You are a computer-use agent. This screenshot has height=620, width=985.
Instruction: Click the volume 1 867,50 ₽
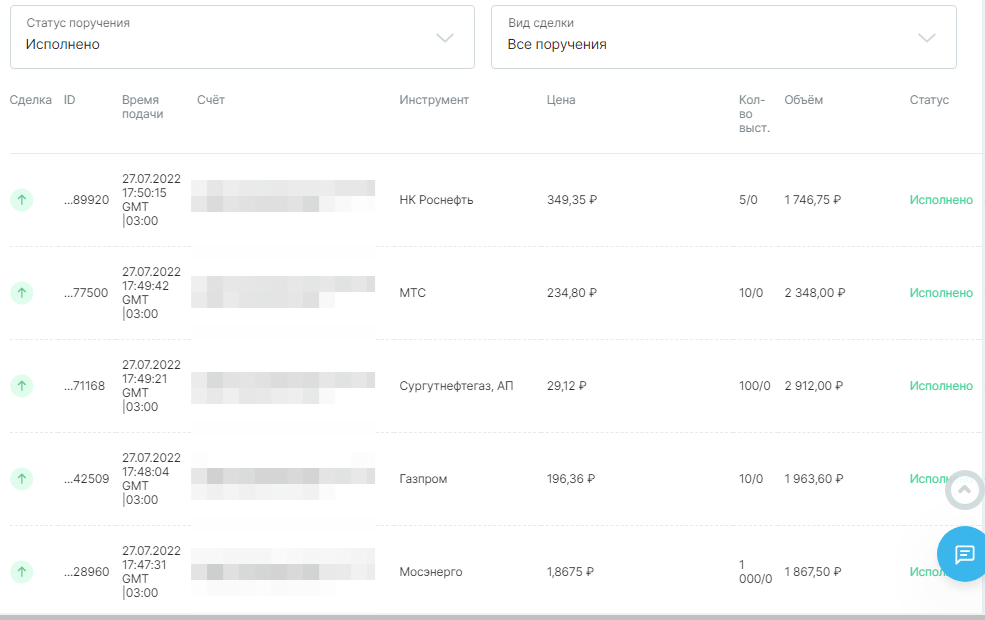coord(813,572)
